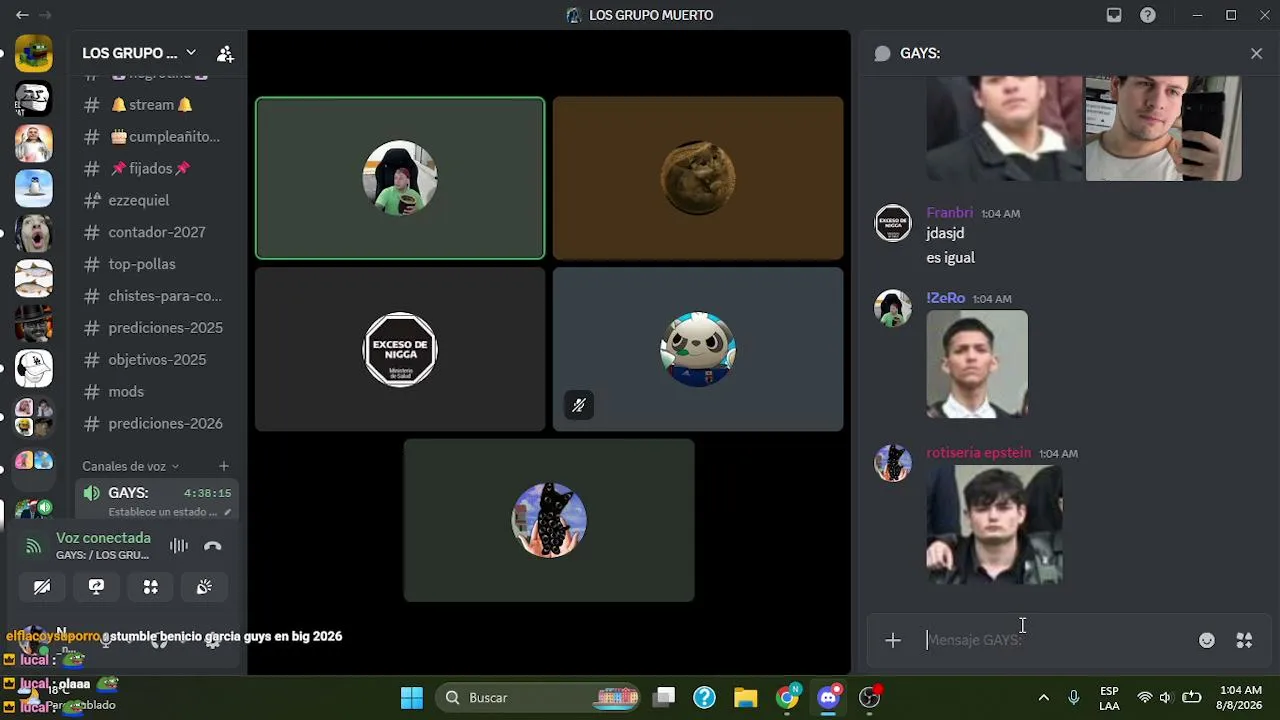Open the Windows Start menu
The height and width of the screenshot is (720, 1280).
click(x=412, y=698)
